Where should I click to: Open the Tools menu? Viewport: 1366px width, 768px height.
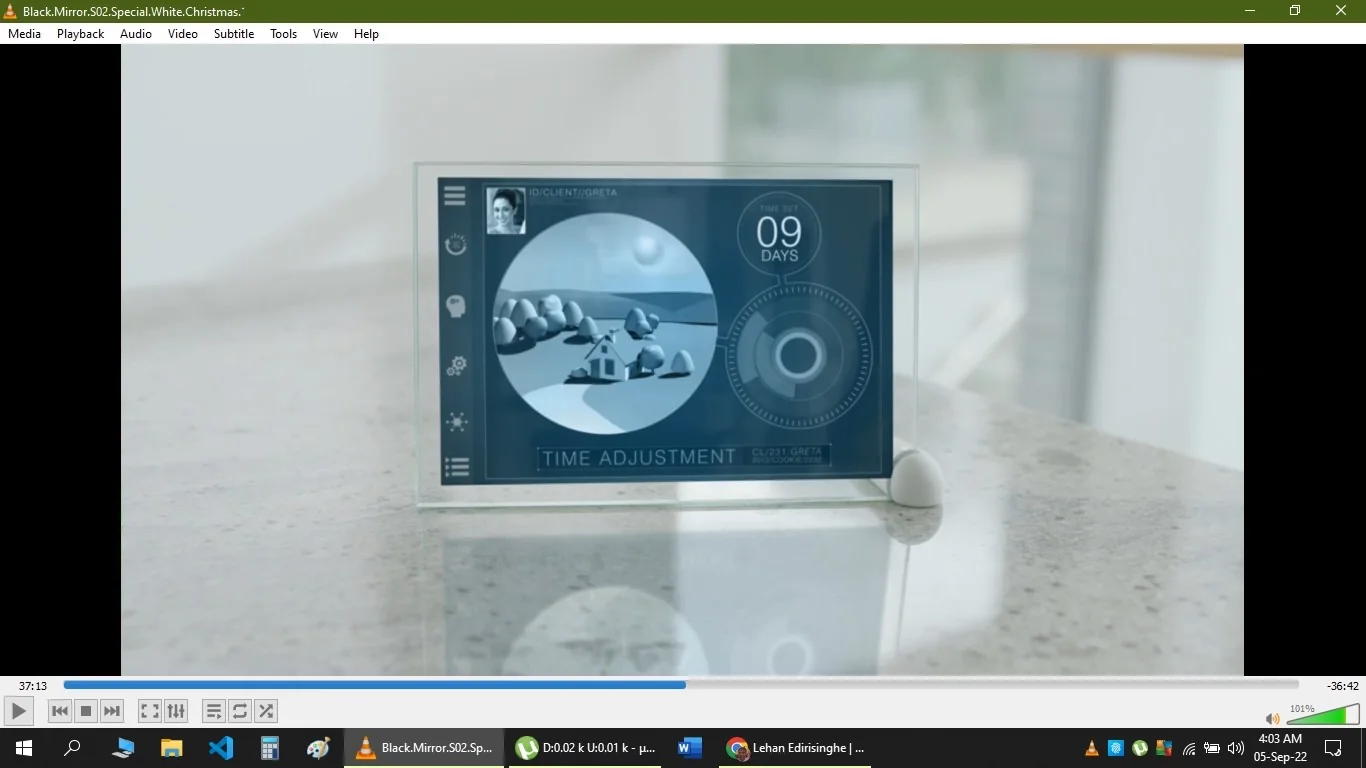(284, 33)
